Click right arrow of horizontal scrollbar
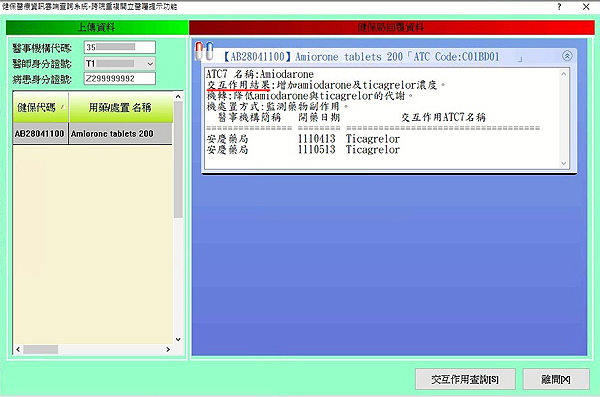Screen dimensions: 600x397 pos(168,349)
